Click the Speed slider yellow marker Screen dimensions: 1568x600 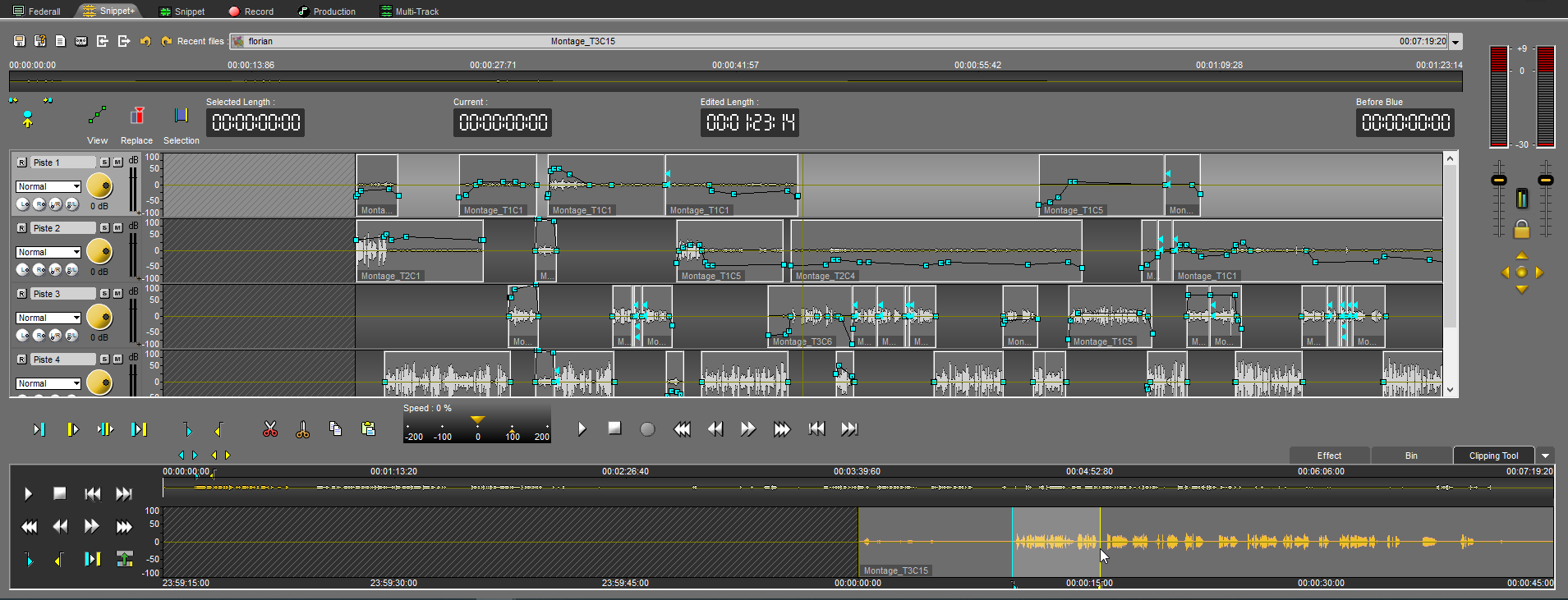[x=477, y=420]
